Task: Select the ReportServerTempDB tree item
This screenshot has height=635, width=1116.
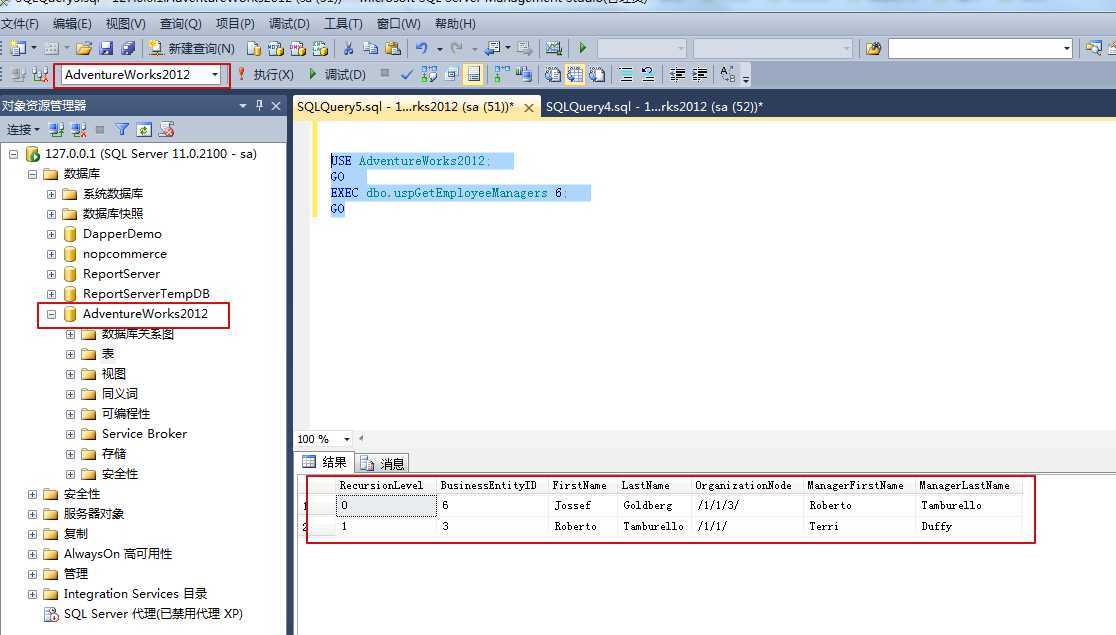Action: click(146, 294)
